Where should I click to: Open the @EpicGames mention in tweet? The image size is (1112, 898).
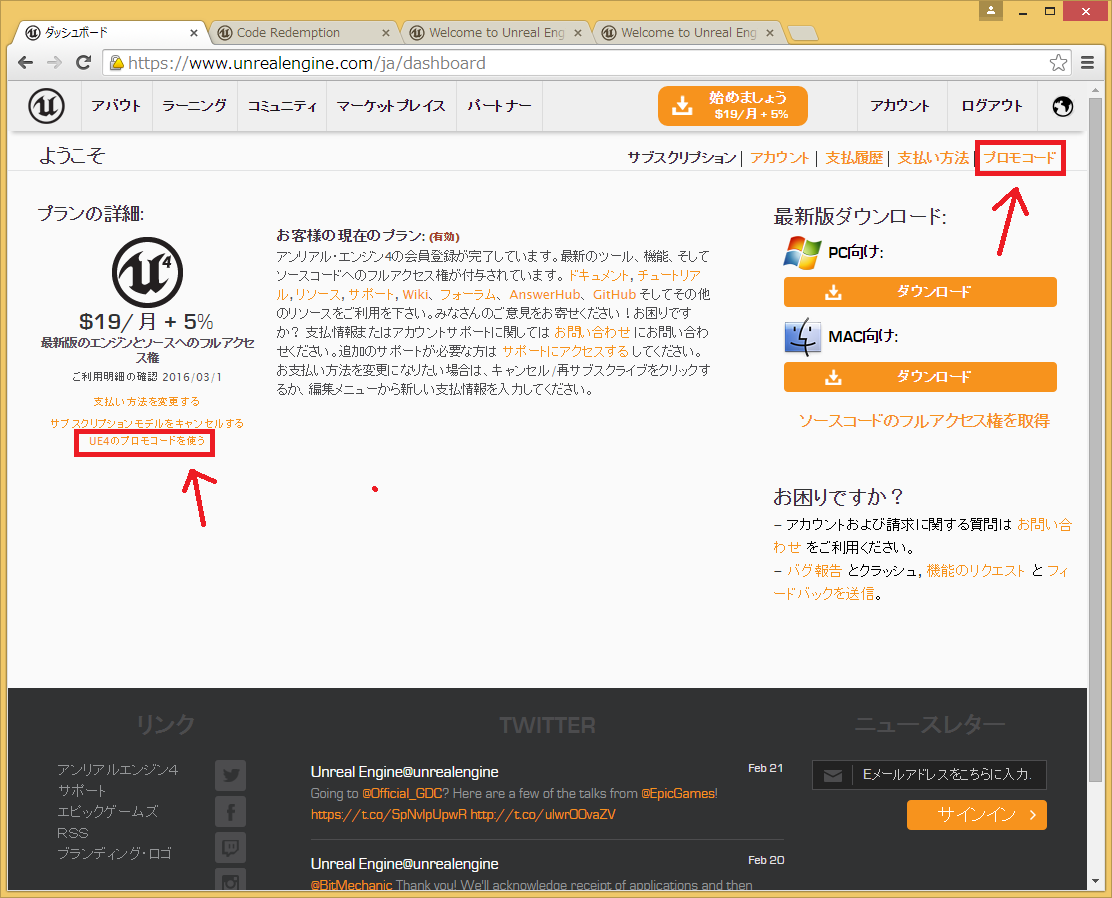point(679,794)
